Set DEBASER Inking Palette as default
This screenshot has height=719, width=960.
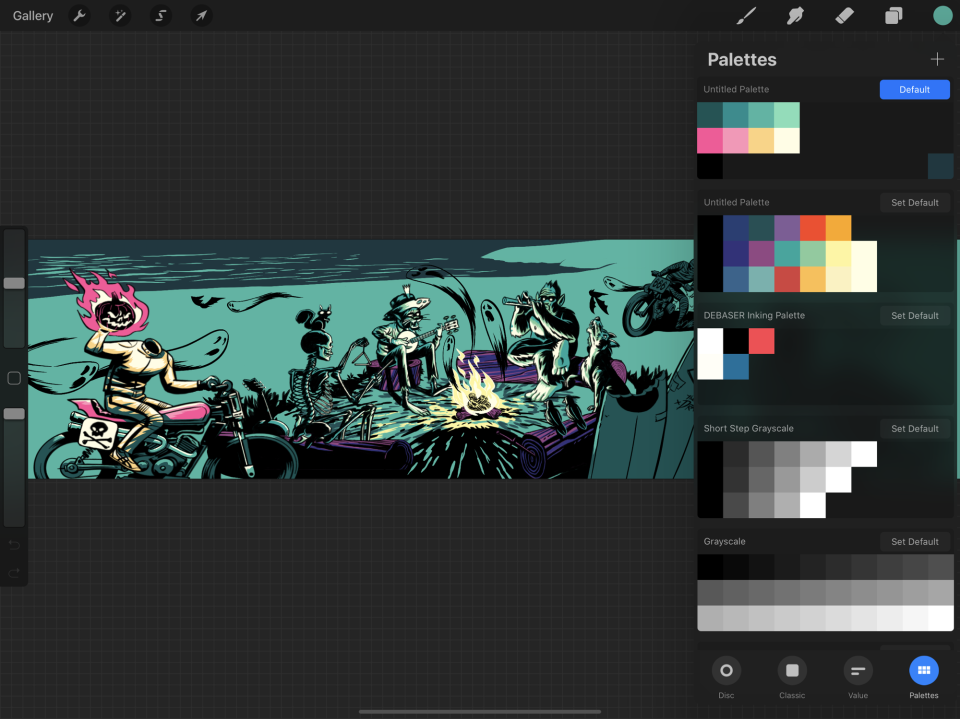[x=915, y=315]
